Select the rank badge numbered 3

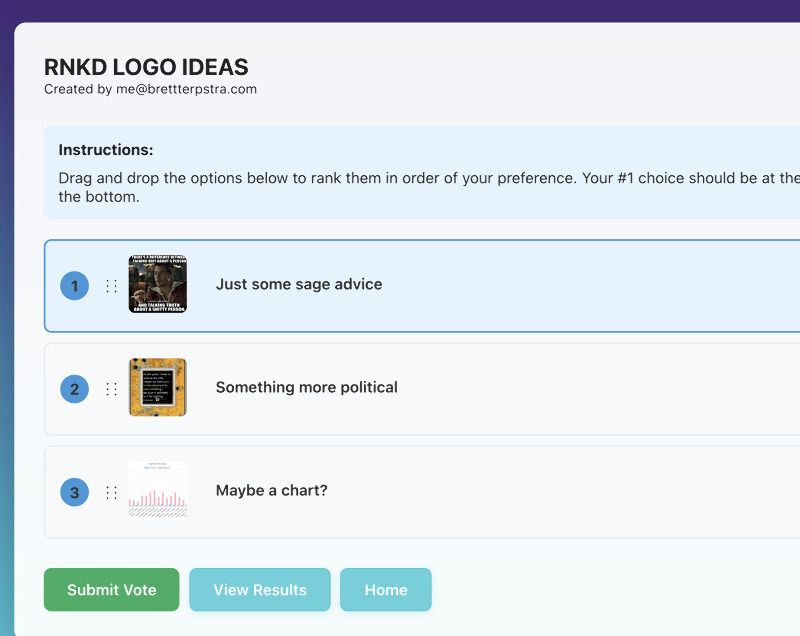tap(73, 491)
